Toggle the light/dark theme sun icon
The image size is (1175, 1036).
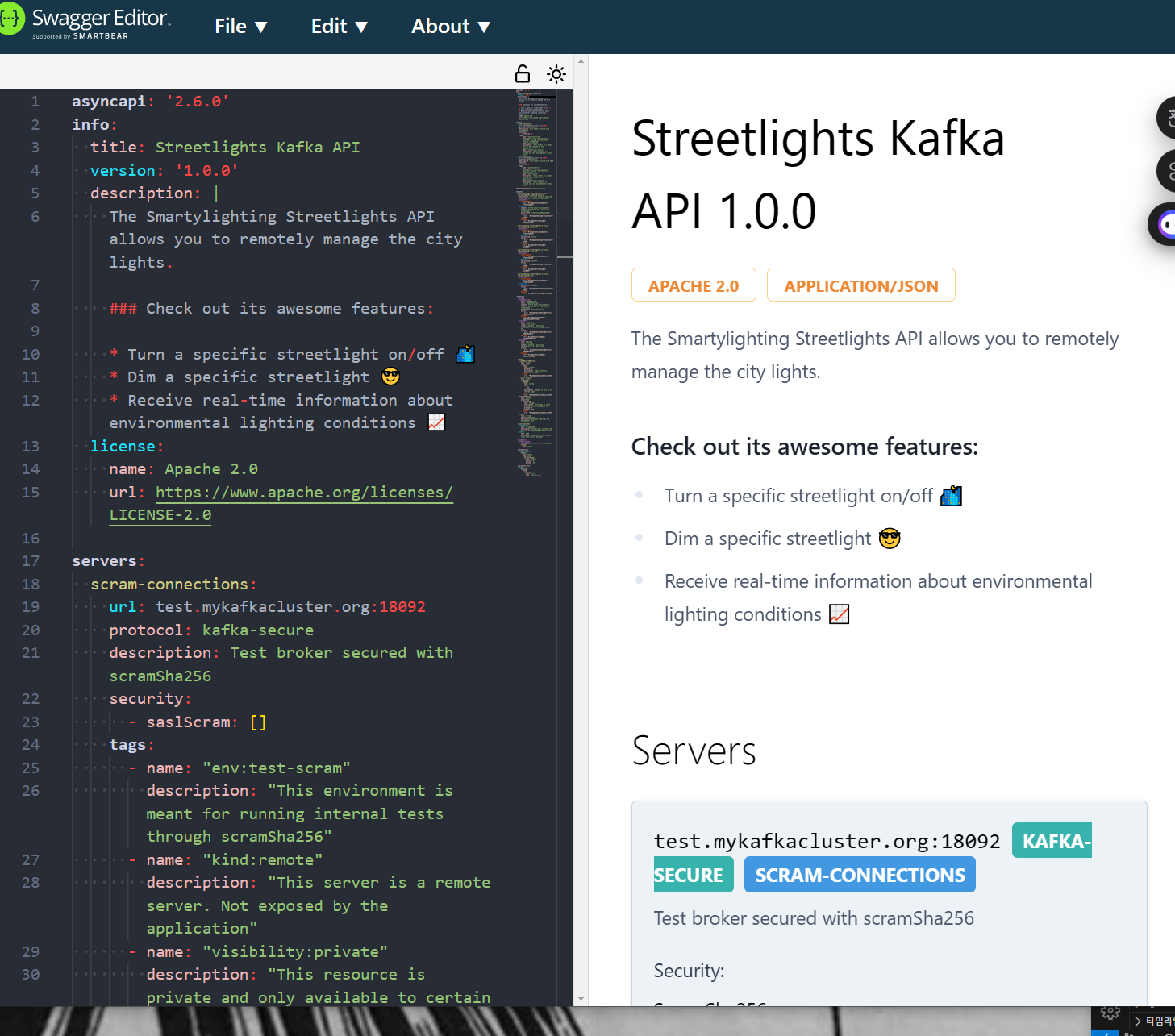click(x=556, y=74)
